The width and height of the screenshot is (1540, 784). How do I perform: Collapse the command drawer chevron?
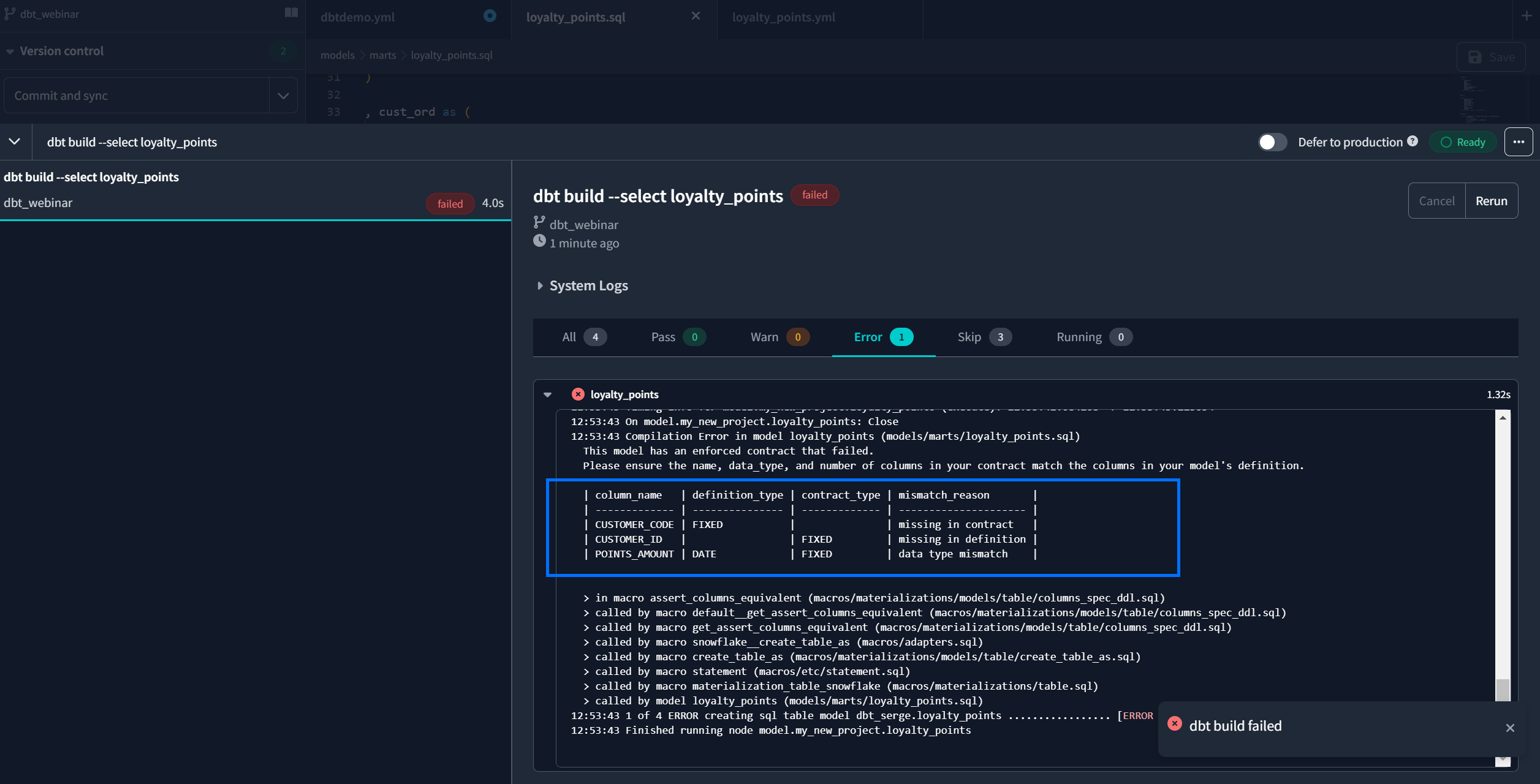pyautogui.click(x=15, y=141)
